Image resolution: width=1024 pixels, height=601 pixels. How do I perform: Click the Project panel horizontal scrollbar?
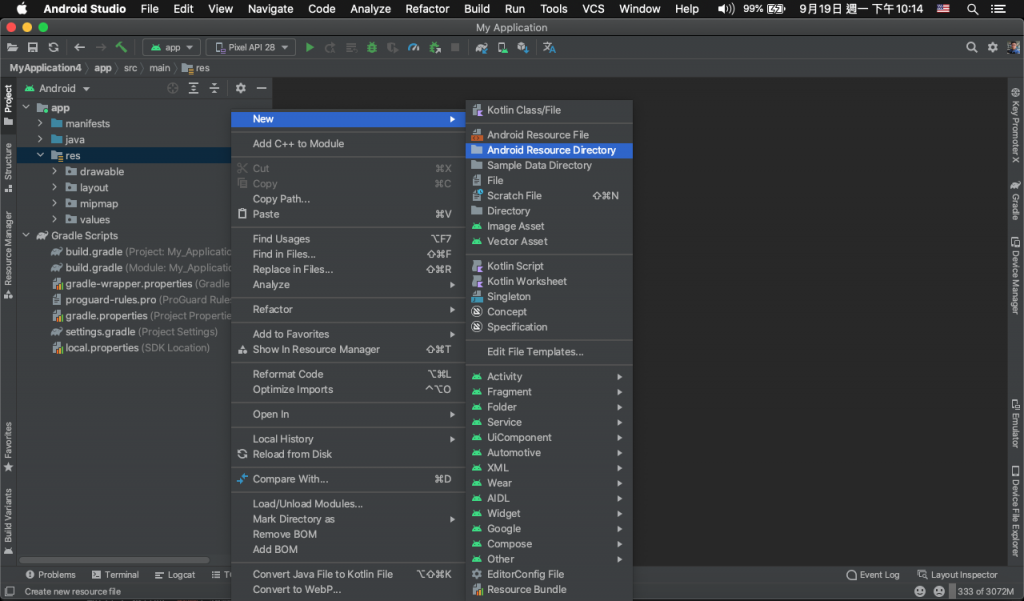(114, 560)
